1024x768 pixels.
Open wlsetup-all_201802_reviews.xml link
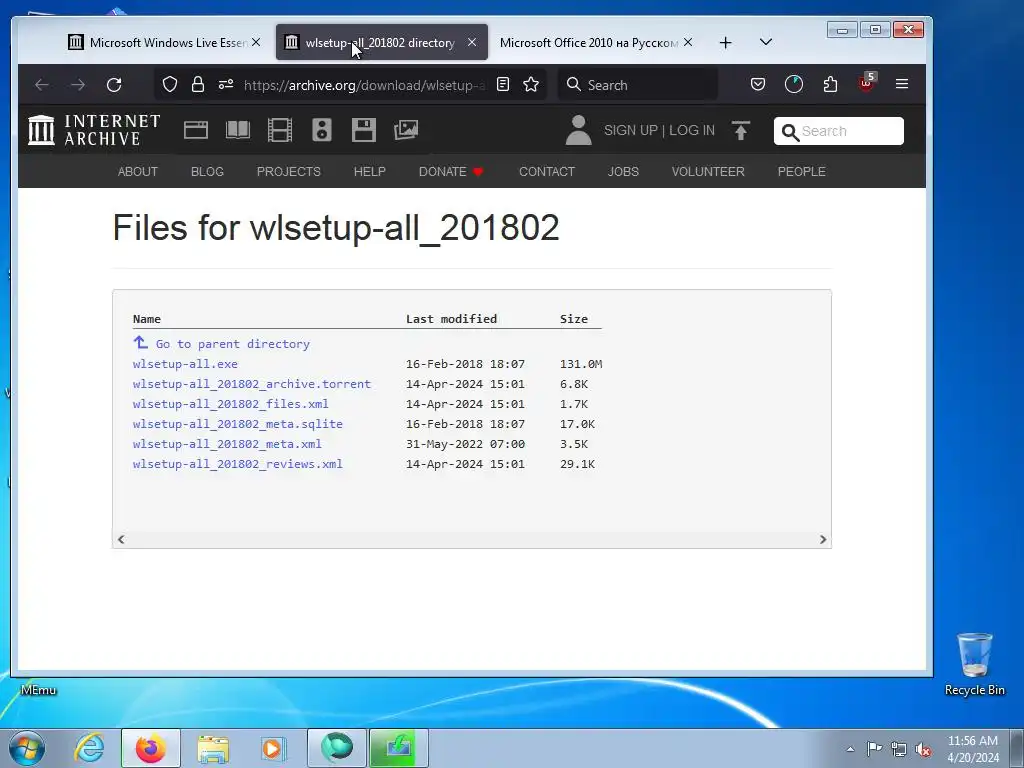[238, 464]
